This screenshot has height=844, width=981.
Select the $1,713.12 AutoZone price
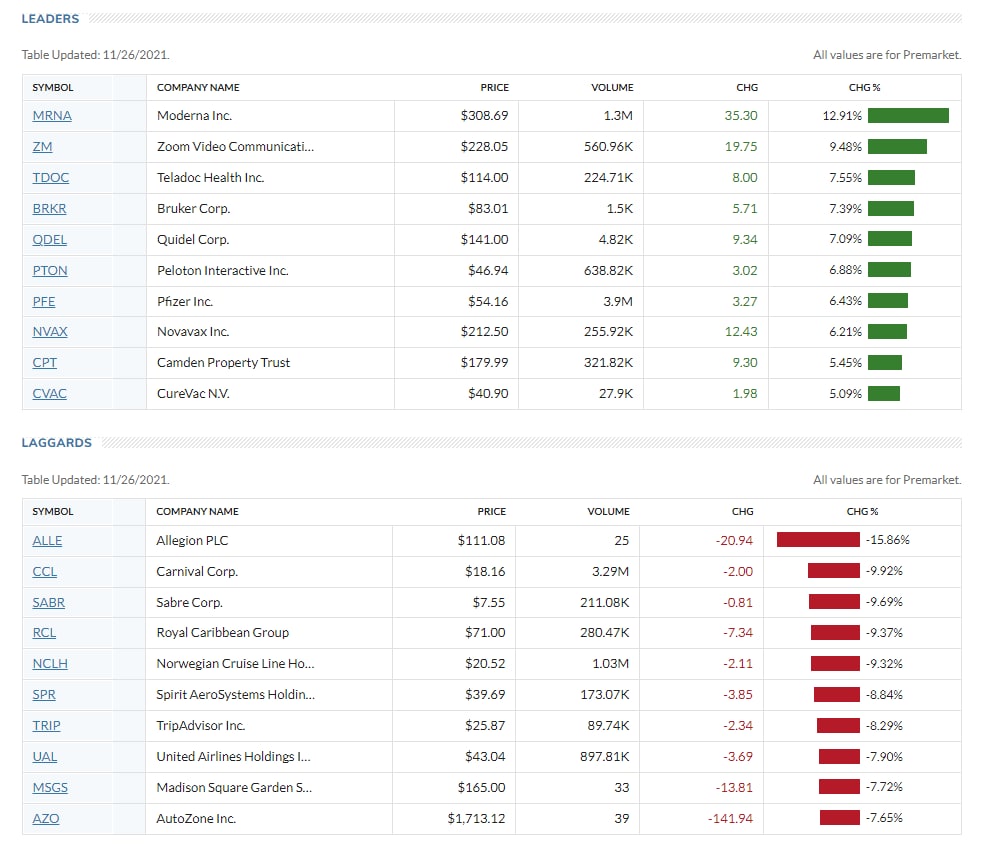pyautogui.click(x=476, y=818)
